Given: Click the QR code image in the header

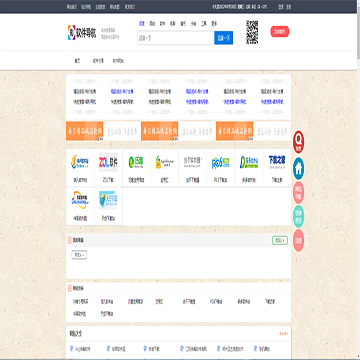Looking at the screenshot, I should 252,32.
